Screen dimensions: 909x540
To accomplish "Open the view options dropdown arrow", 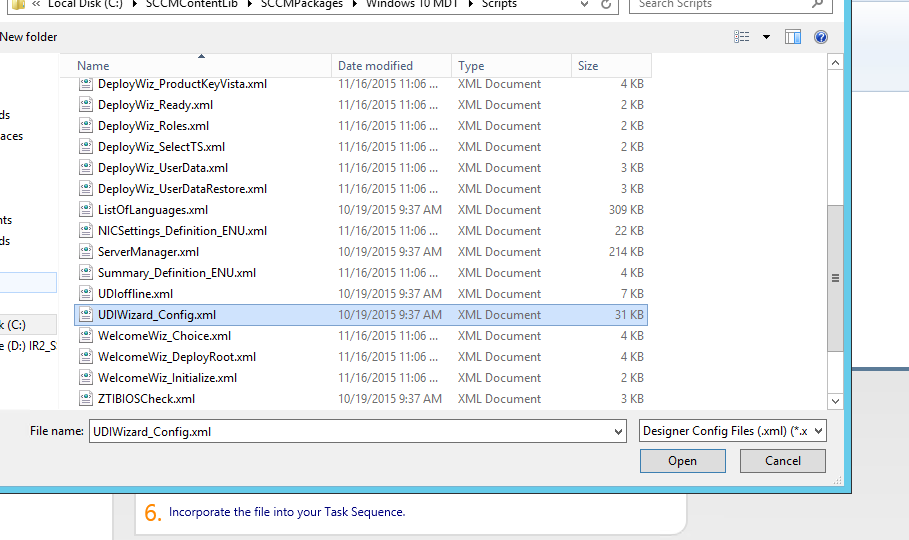I will click(x=766, y=37).
